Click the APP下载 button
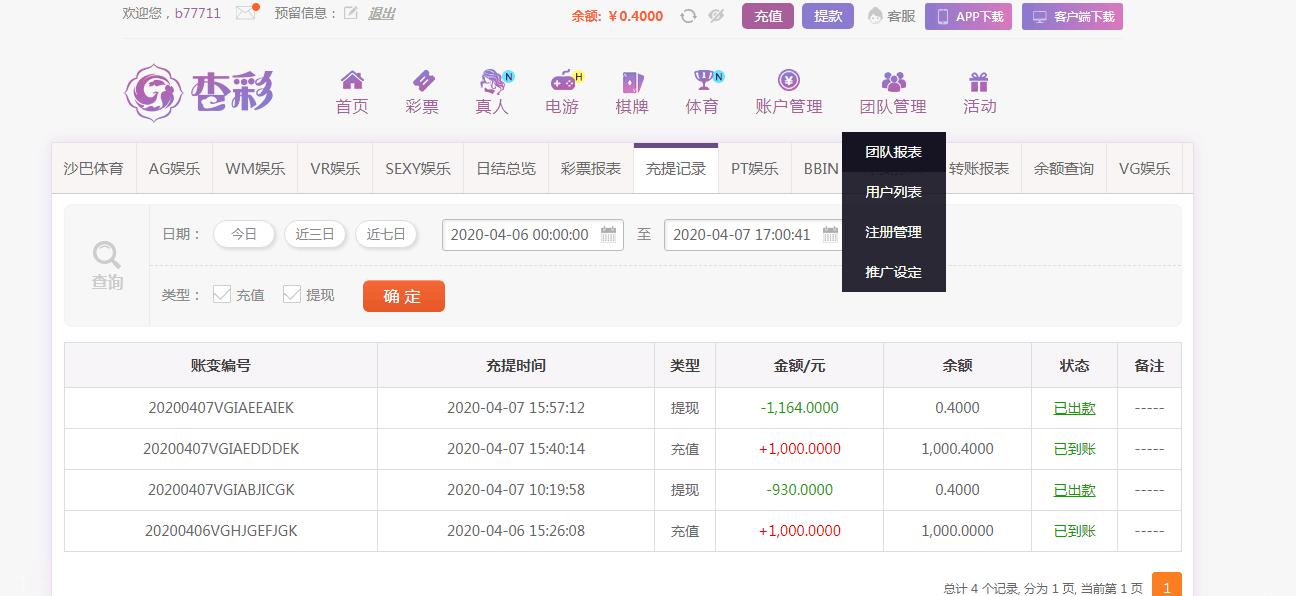Viewport: 1296px width, 596px height. (x=968, y=16)
